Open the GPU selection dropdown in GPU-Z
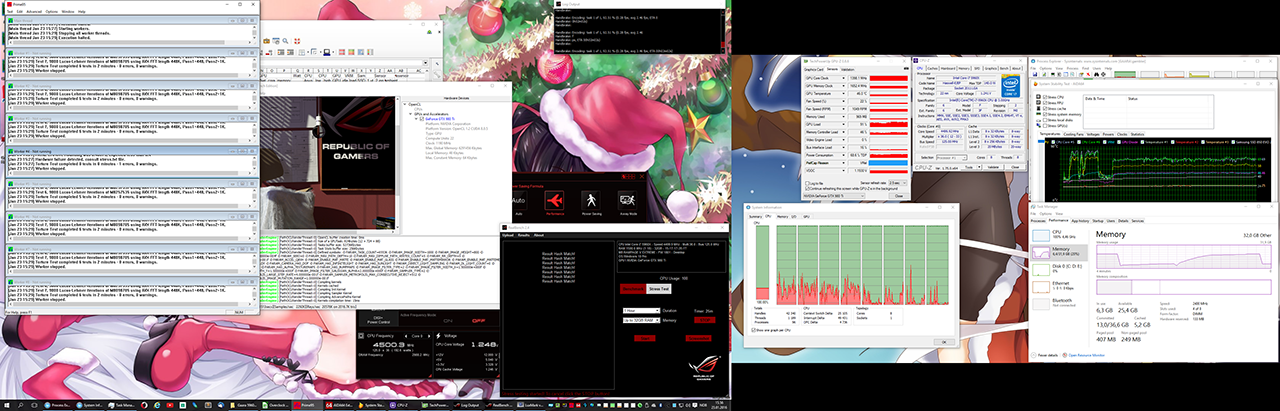 tap(834, 196)
